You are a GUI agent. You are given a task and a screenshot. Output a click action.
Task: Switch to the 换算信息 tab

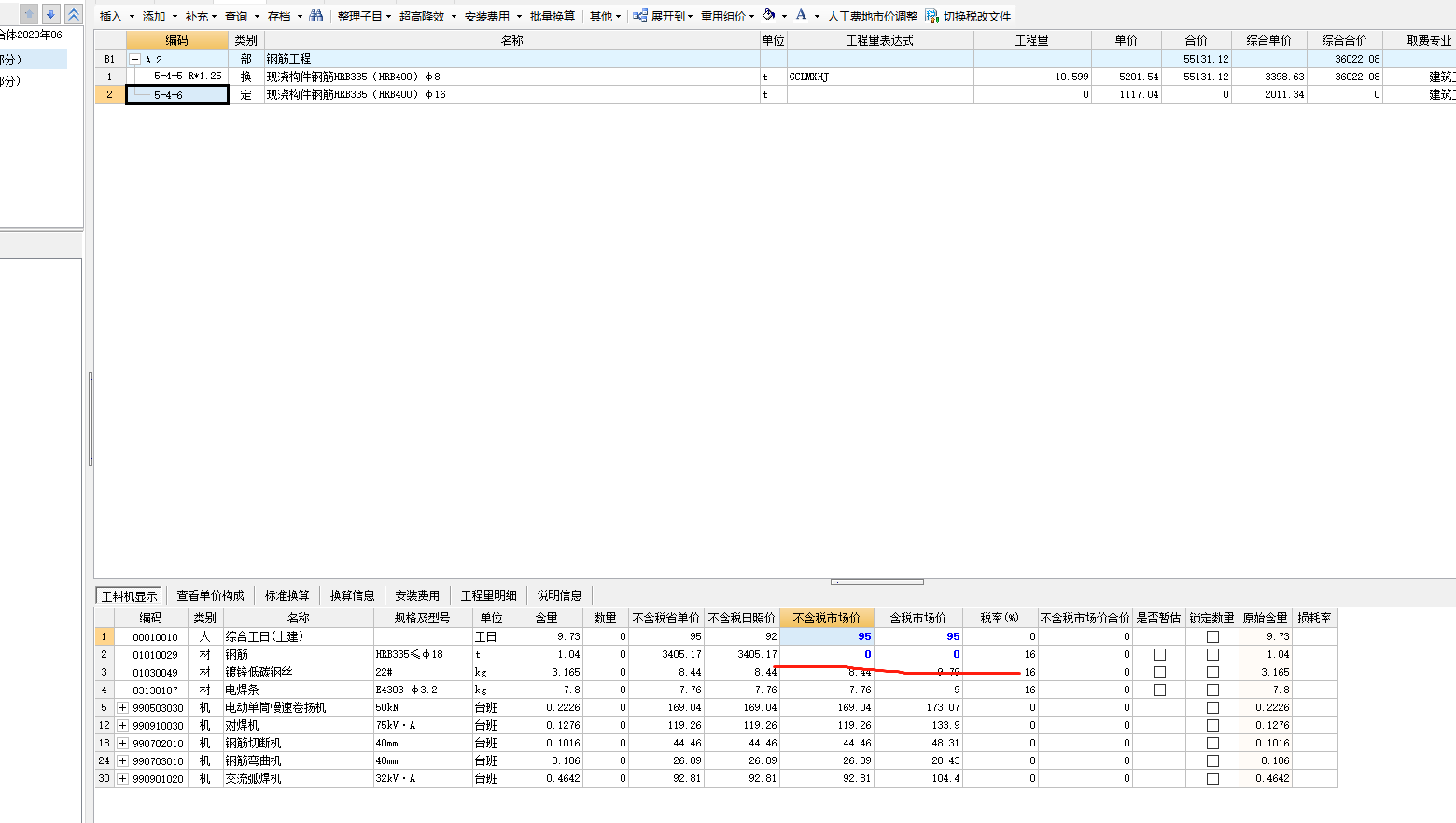pos(352,595)
